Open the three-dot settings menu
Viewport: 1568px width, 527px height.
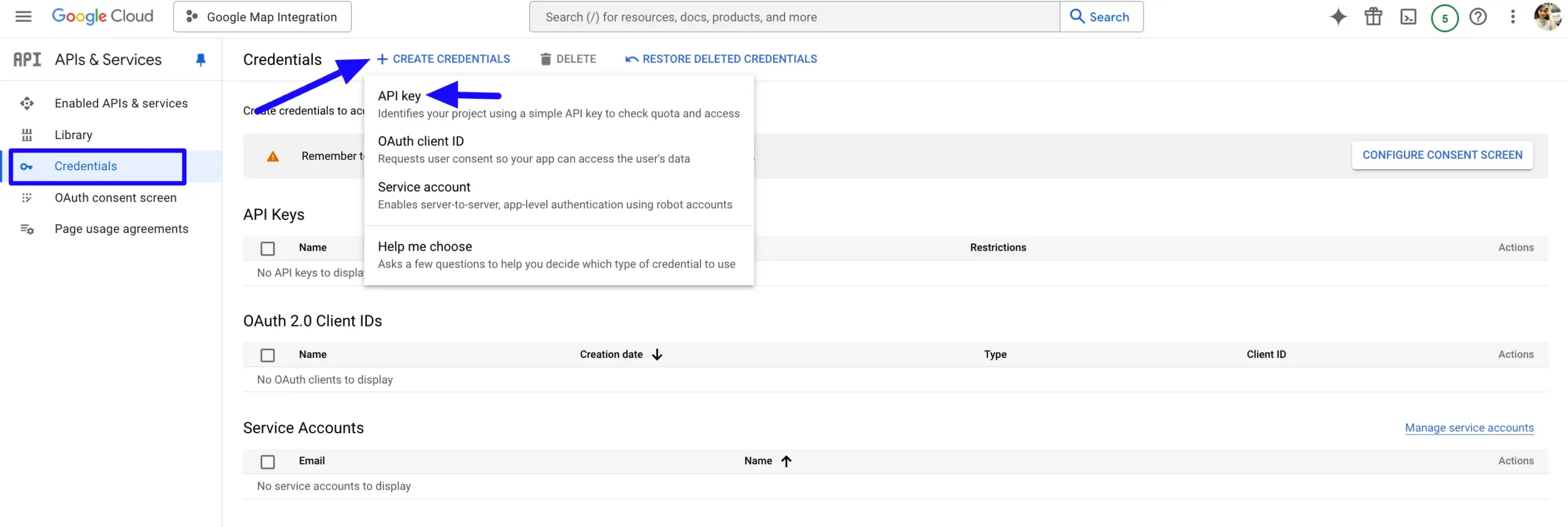pos(1512,17)
